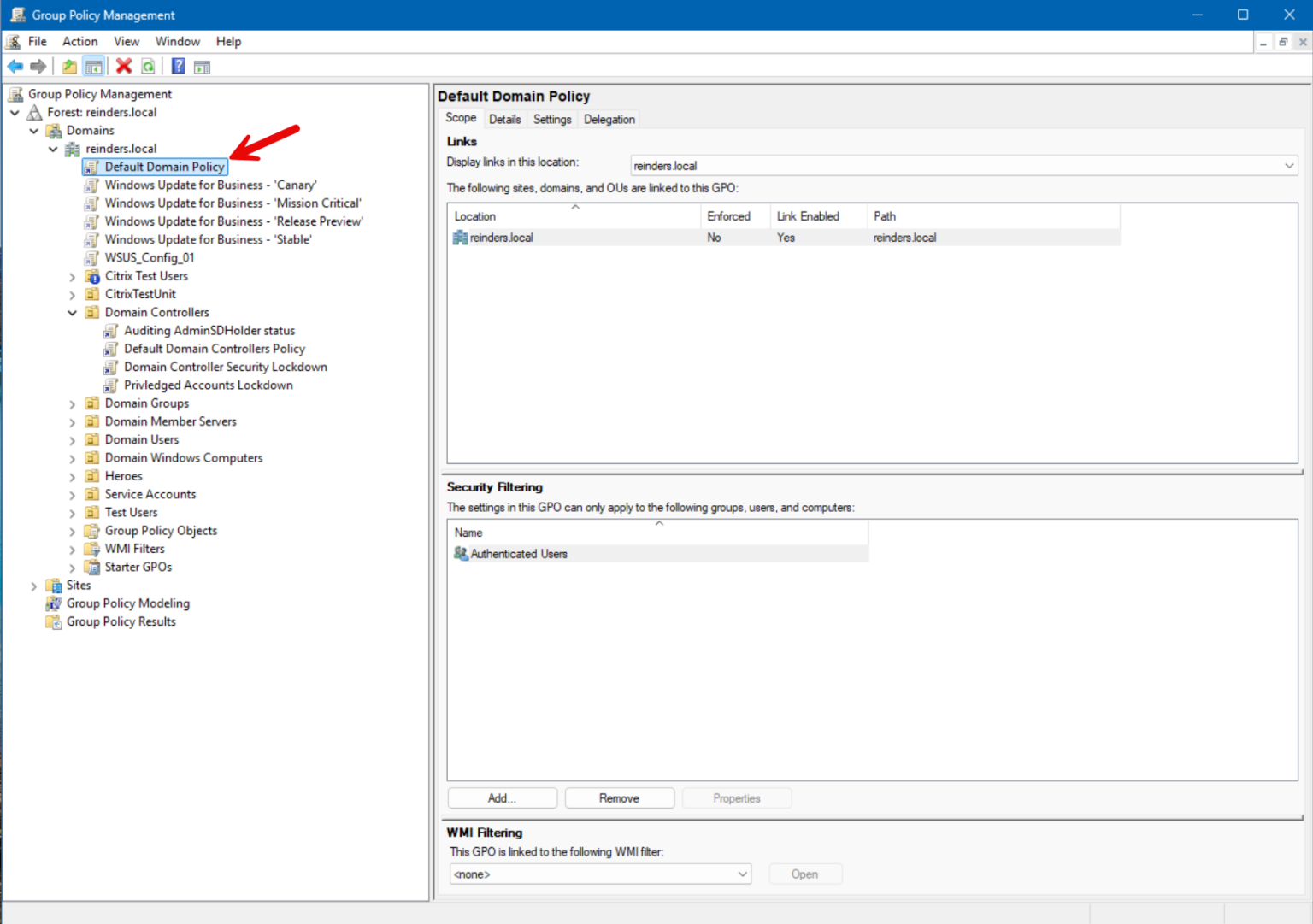The width and height of the screenshot is (1313, 924).
Task: Click the Remove button under Security Filtering
Action: point(619,797)
